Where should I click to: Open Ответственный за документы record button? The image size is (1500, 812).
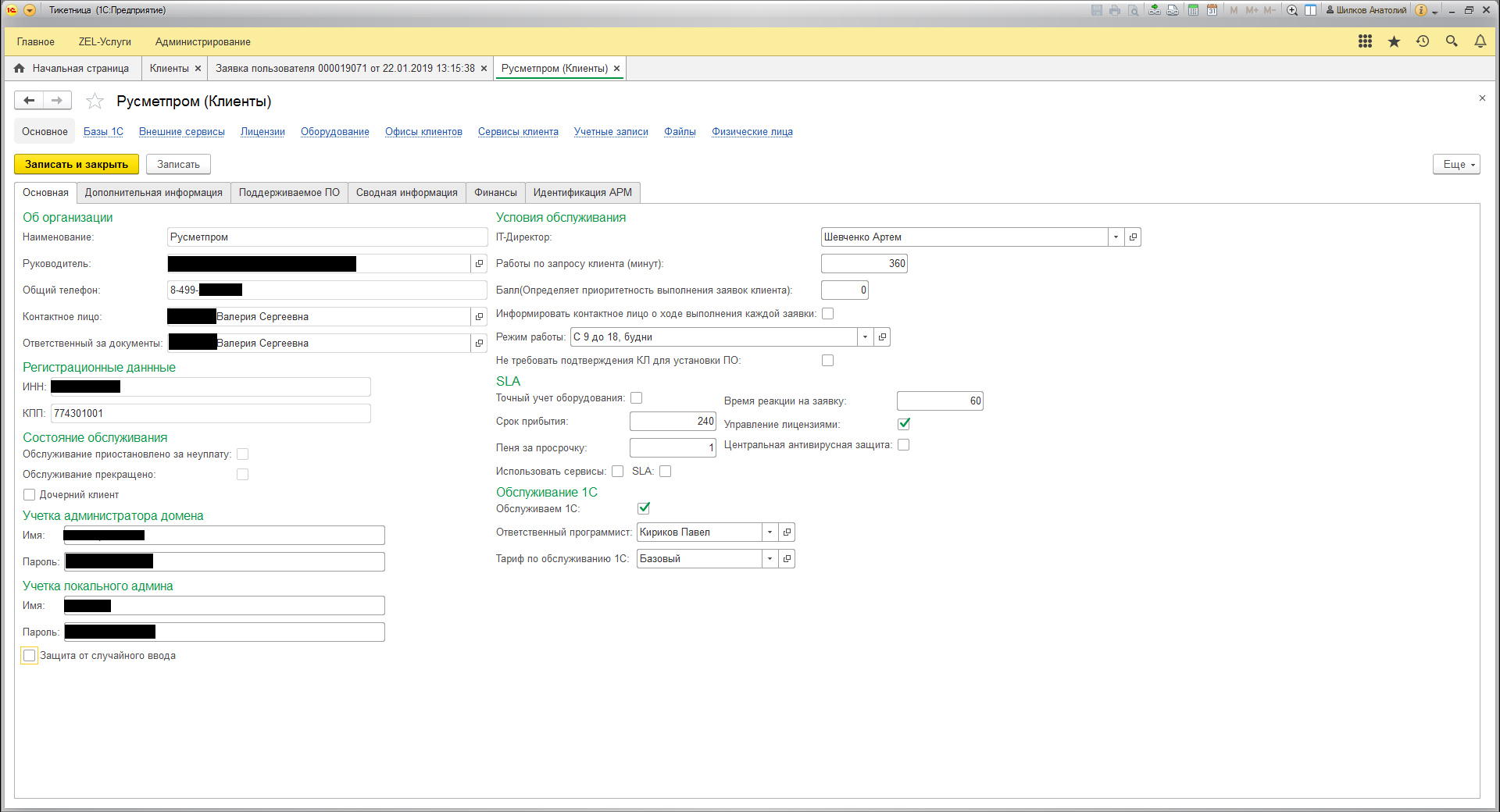point(479,344)
